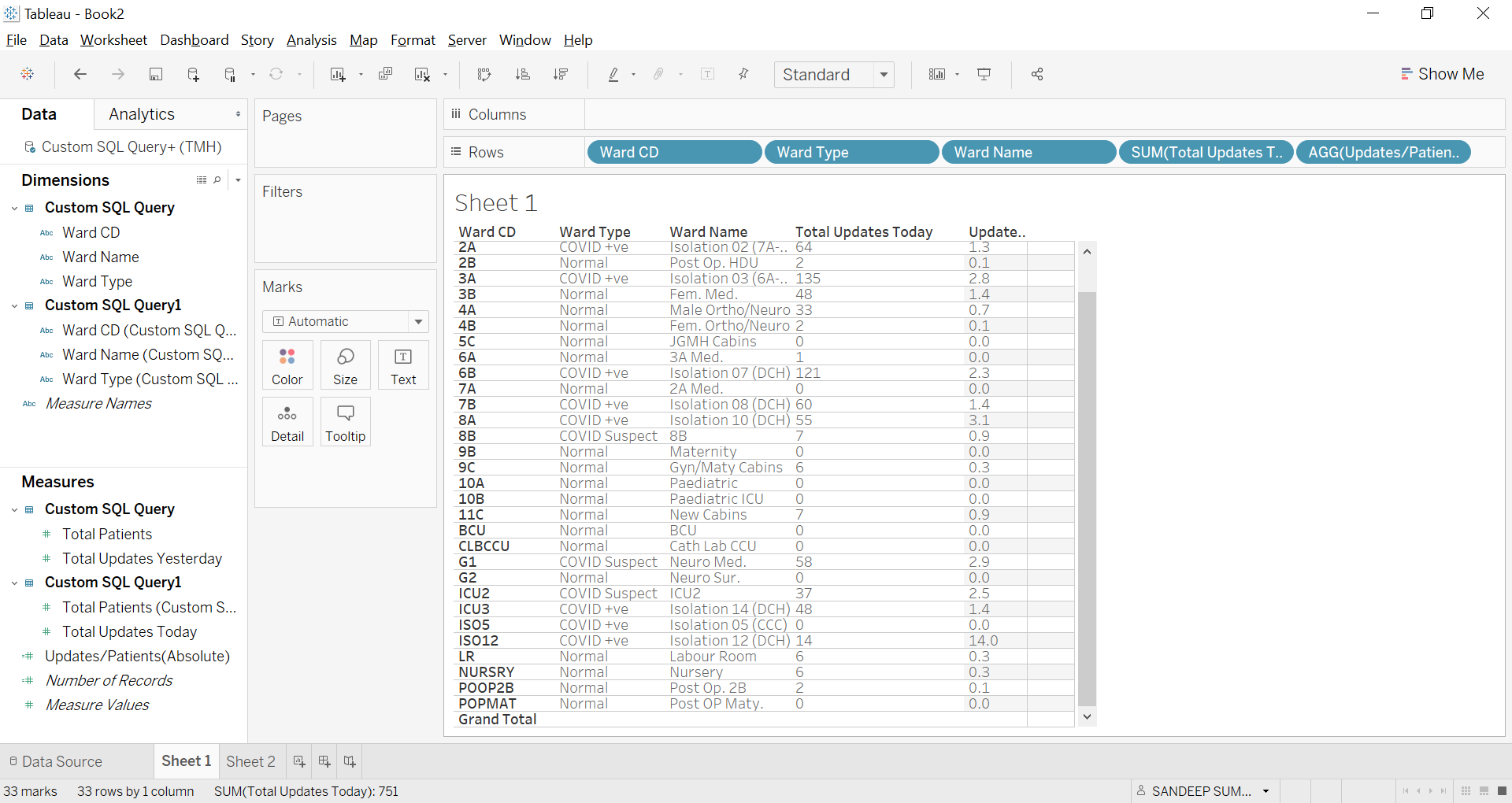Click the Share workbook icon
1512x803 pixels.
[1037, 74]
